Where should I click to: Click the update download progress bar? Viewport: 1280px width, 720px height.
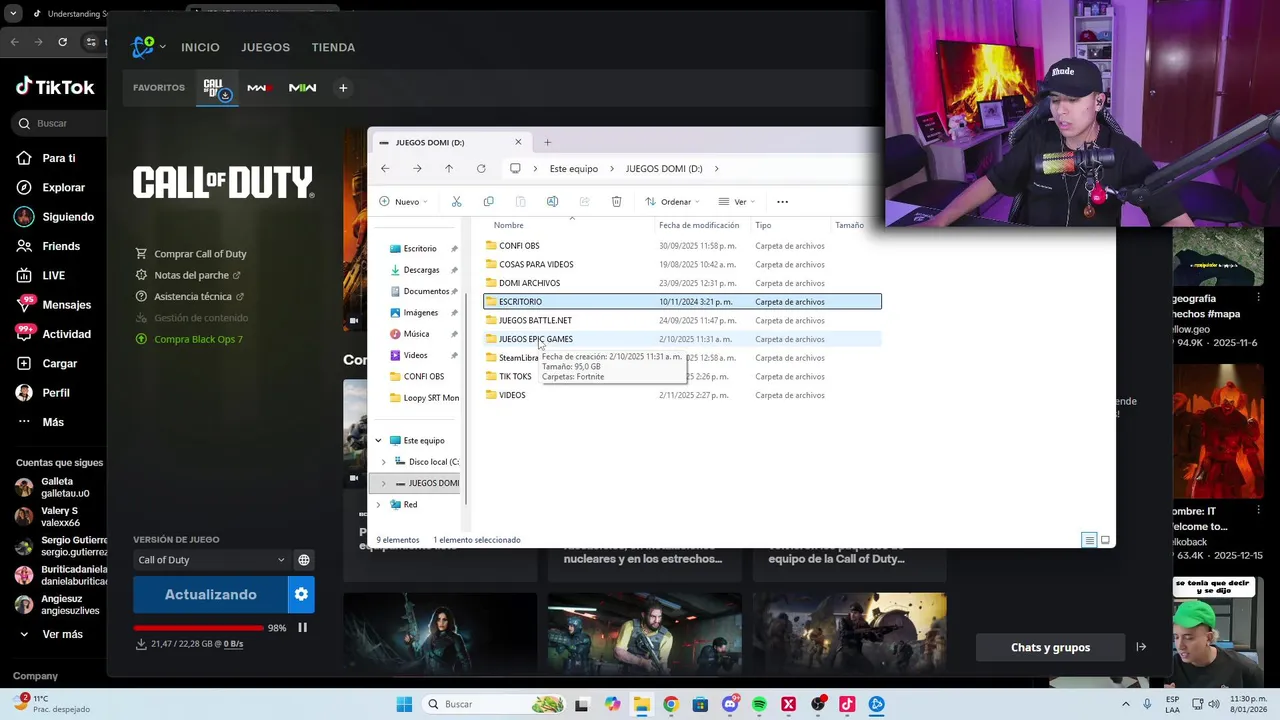click(197, 628)
